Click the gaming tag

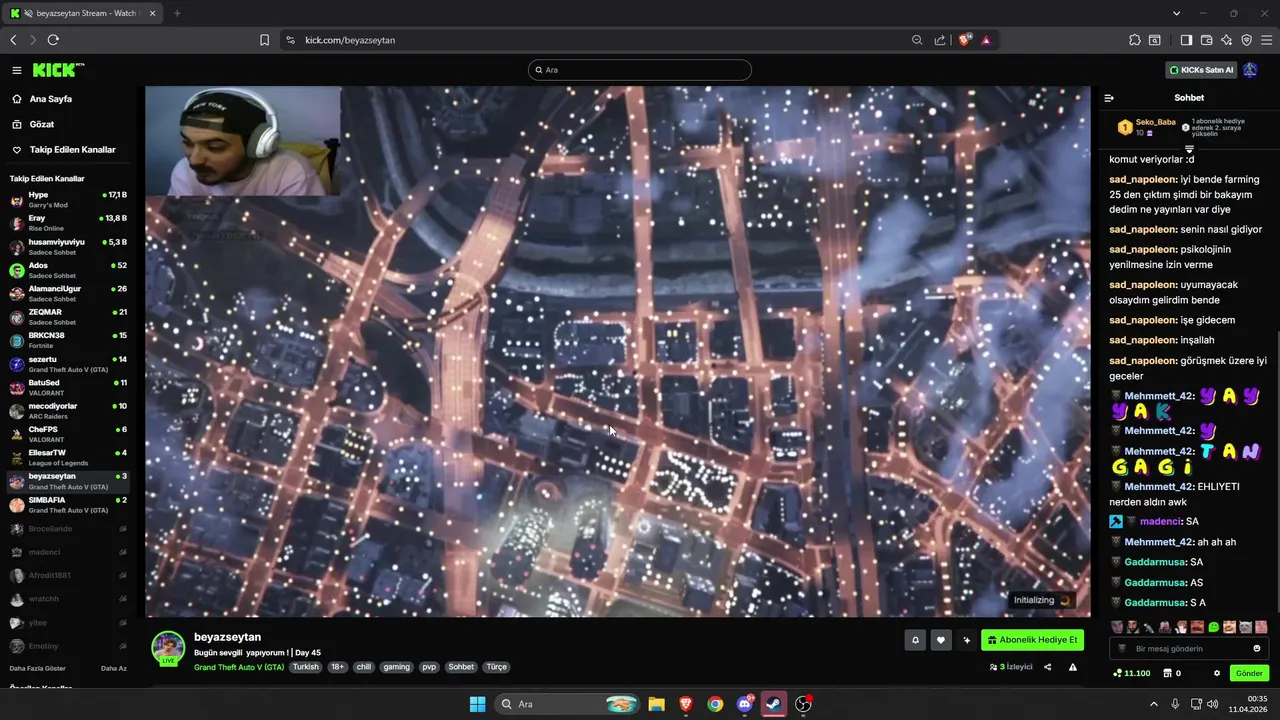tap(397, 667)
